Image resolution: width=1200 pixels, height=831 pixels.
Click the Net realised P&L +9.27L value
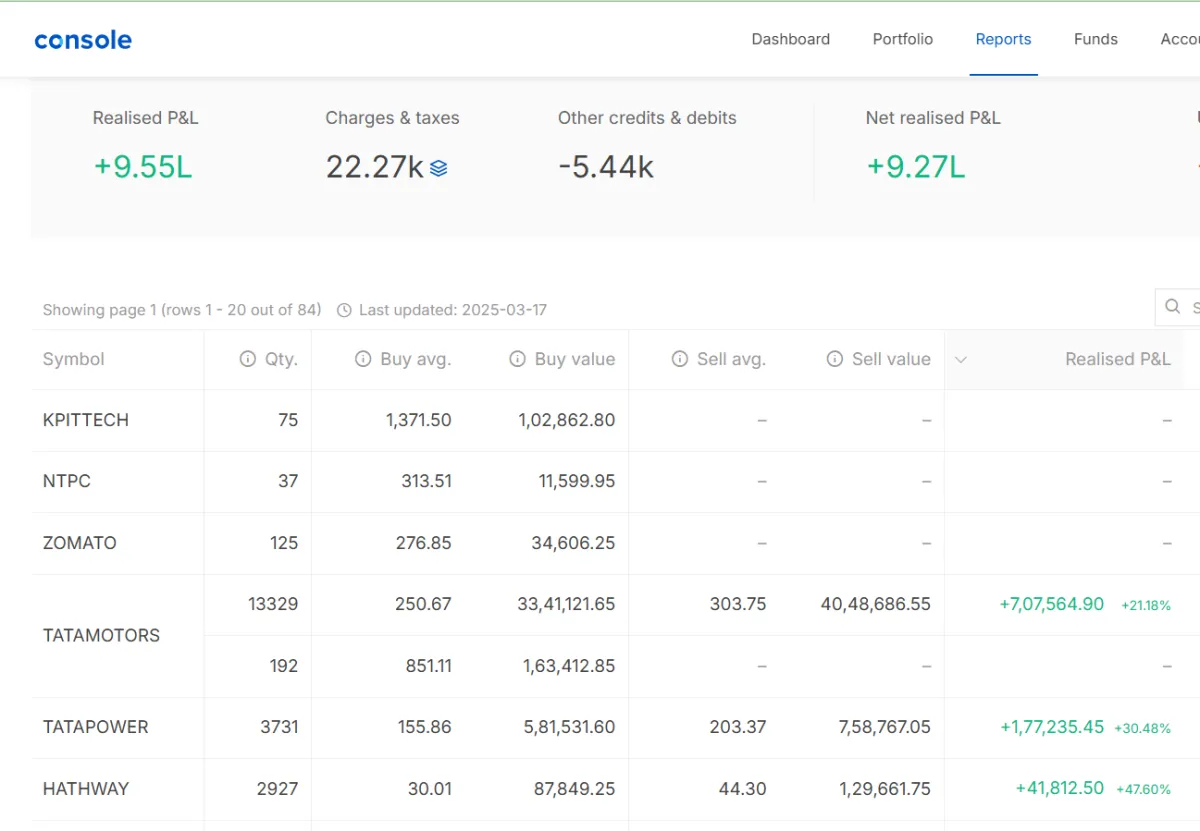point(915,167)
